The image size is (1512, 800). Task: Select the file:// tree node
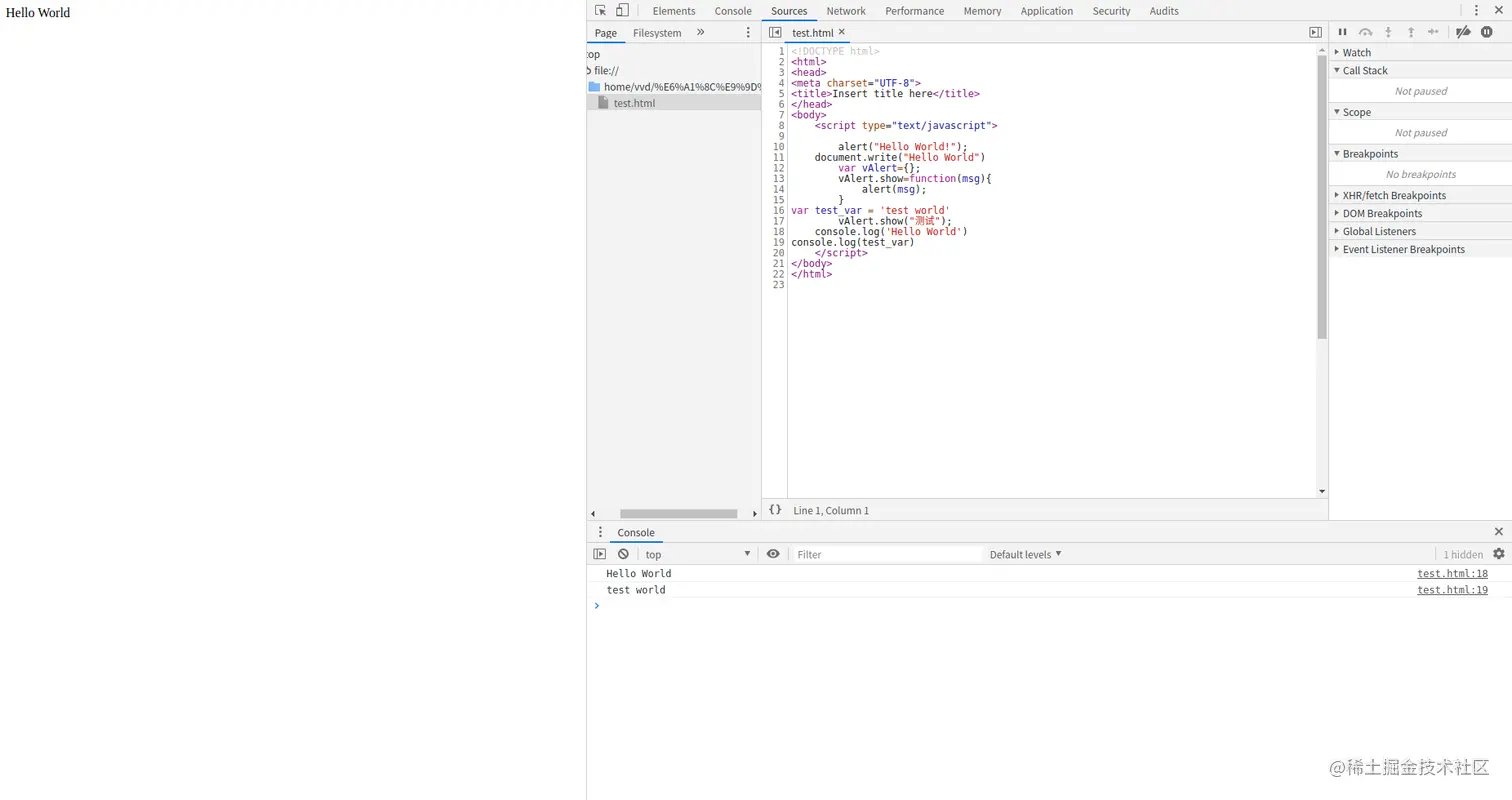pos(606,71)
